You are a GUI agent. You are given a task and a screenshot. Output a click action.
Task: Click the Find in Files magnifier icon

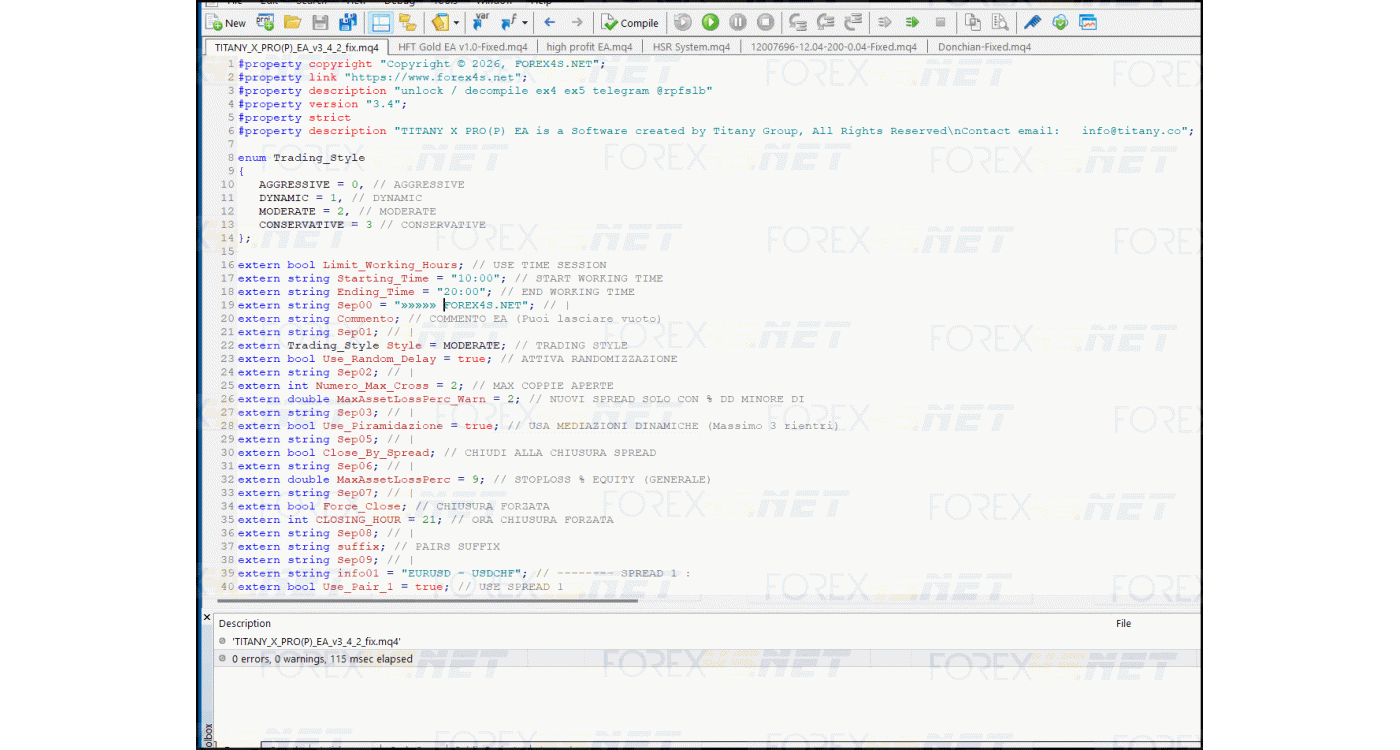(1000, 22)
